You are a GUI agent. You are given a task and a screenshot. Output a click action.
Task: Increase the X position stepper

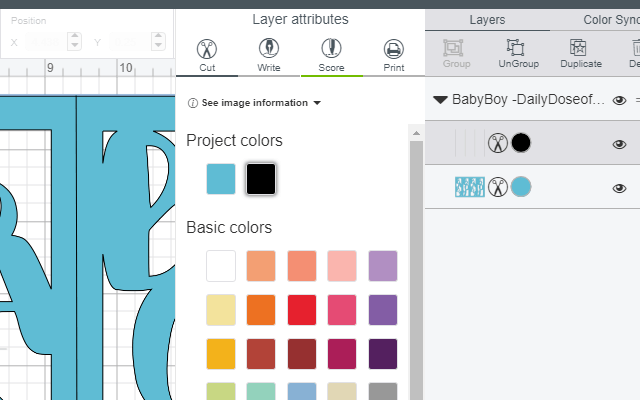click(74, 37)
